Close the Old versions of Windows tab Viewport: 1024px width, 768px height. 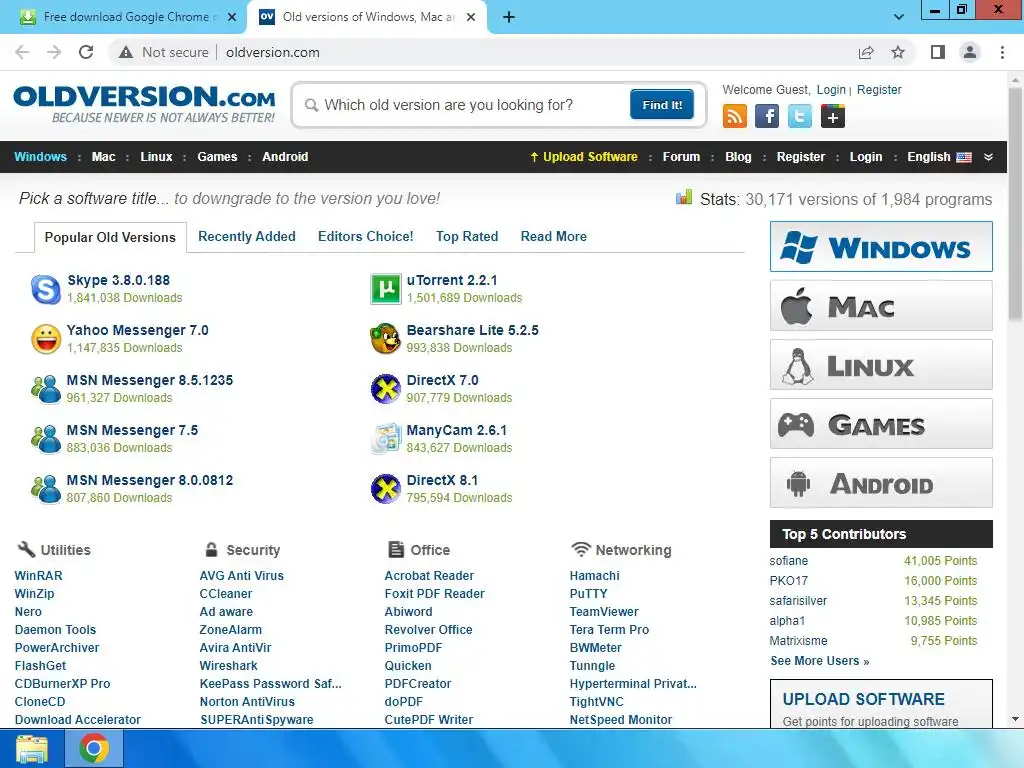pos(471,17)
